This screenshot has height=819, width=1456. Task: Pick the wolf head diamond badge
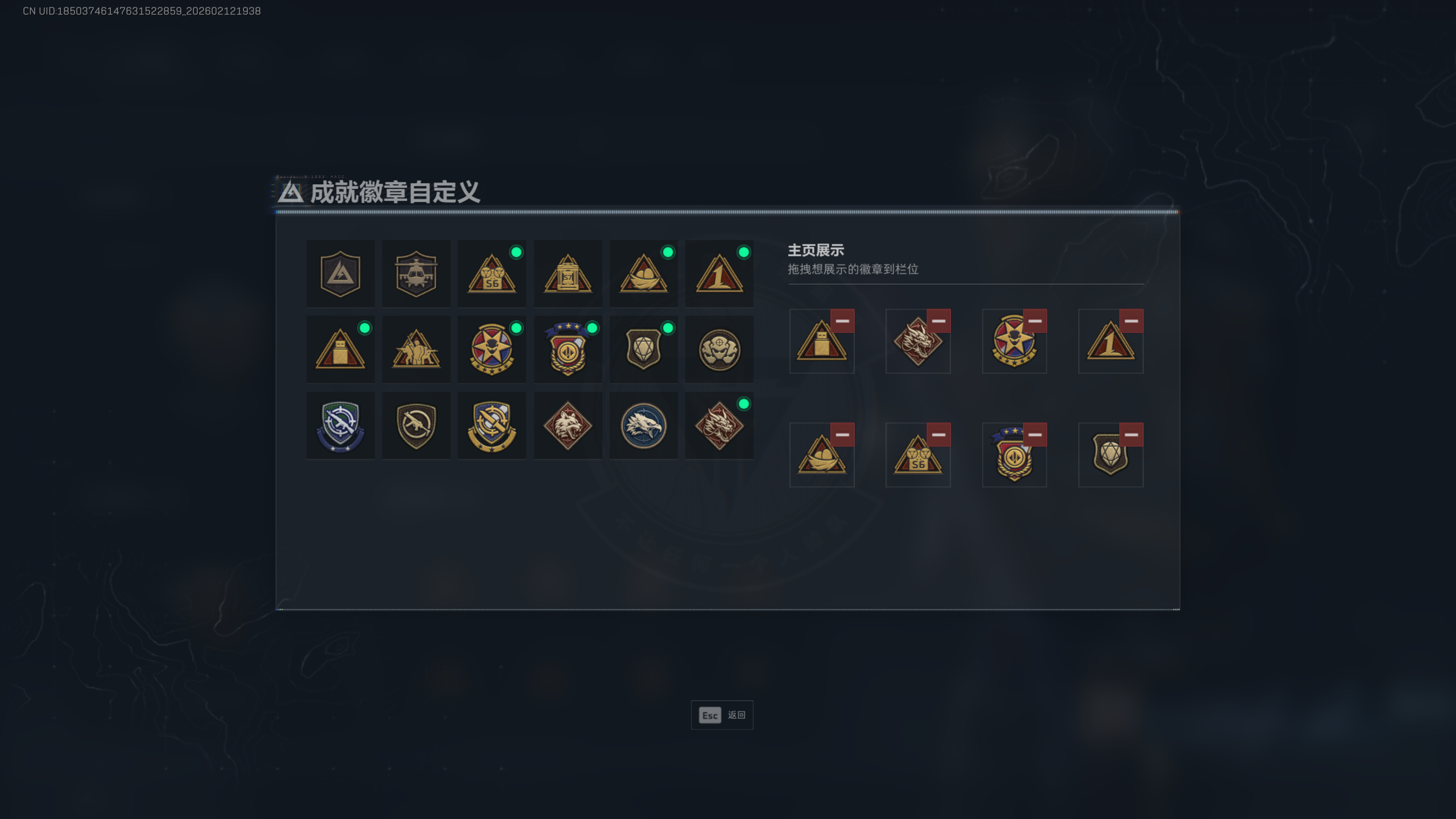pos(568,425)
